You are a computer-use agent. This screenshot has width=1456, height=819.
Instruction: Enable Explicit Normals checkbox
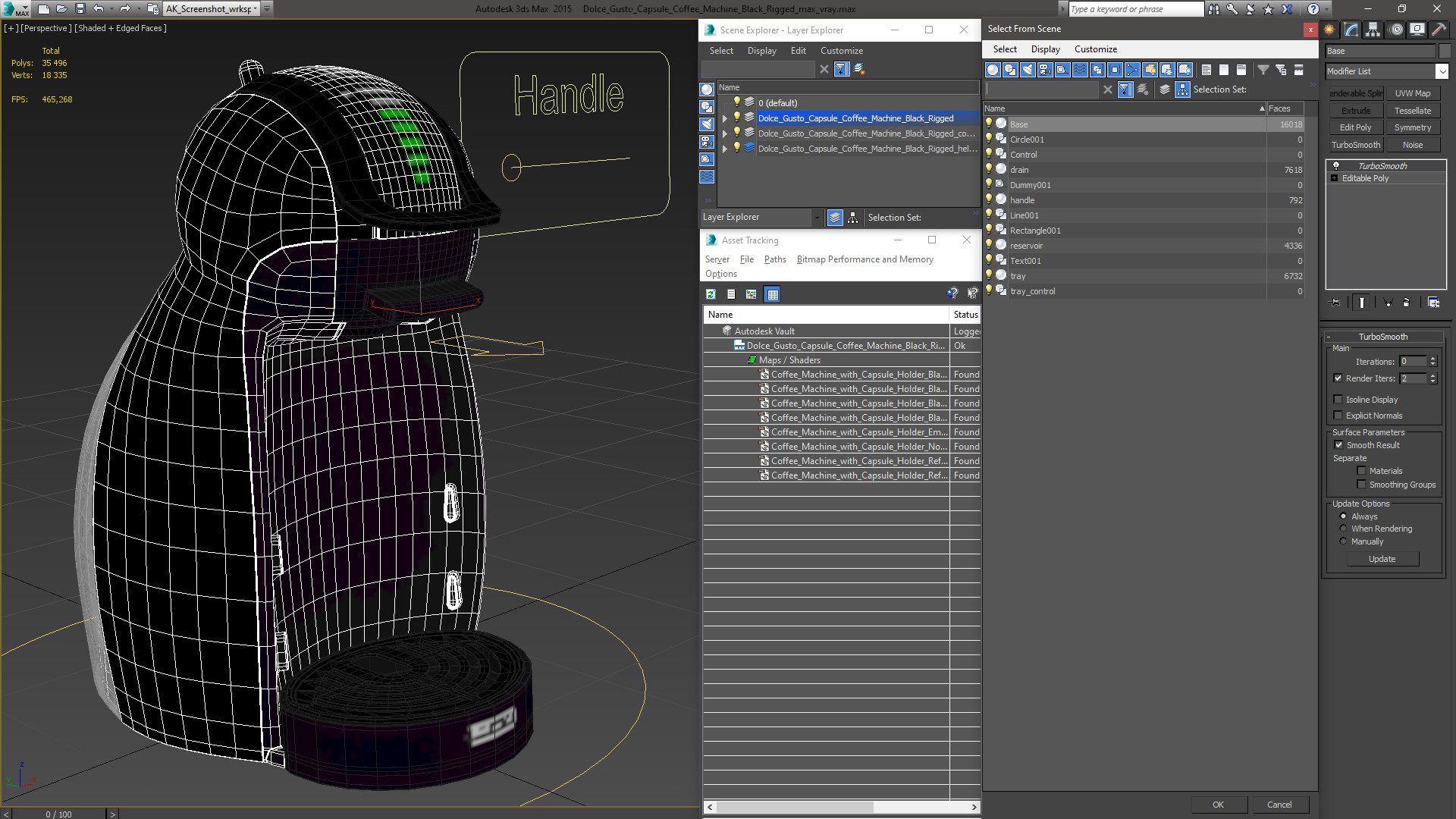(1338, 416)
